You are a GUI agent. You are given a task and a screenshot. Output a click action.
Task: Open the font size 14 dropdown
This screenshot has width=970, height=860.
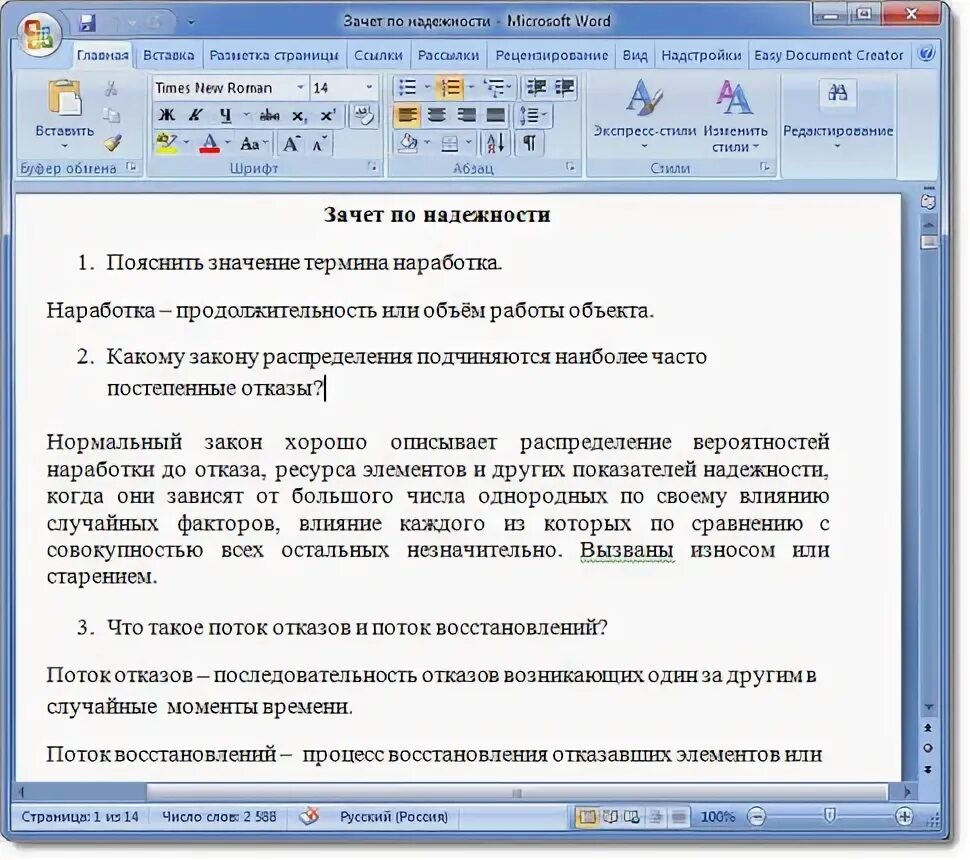[369, 87]
